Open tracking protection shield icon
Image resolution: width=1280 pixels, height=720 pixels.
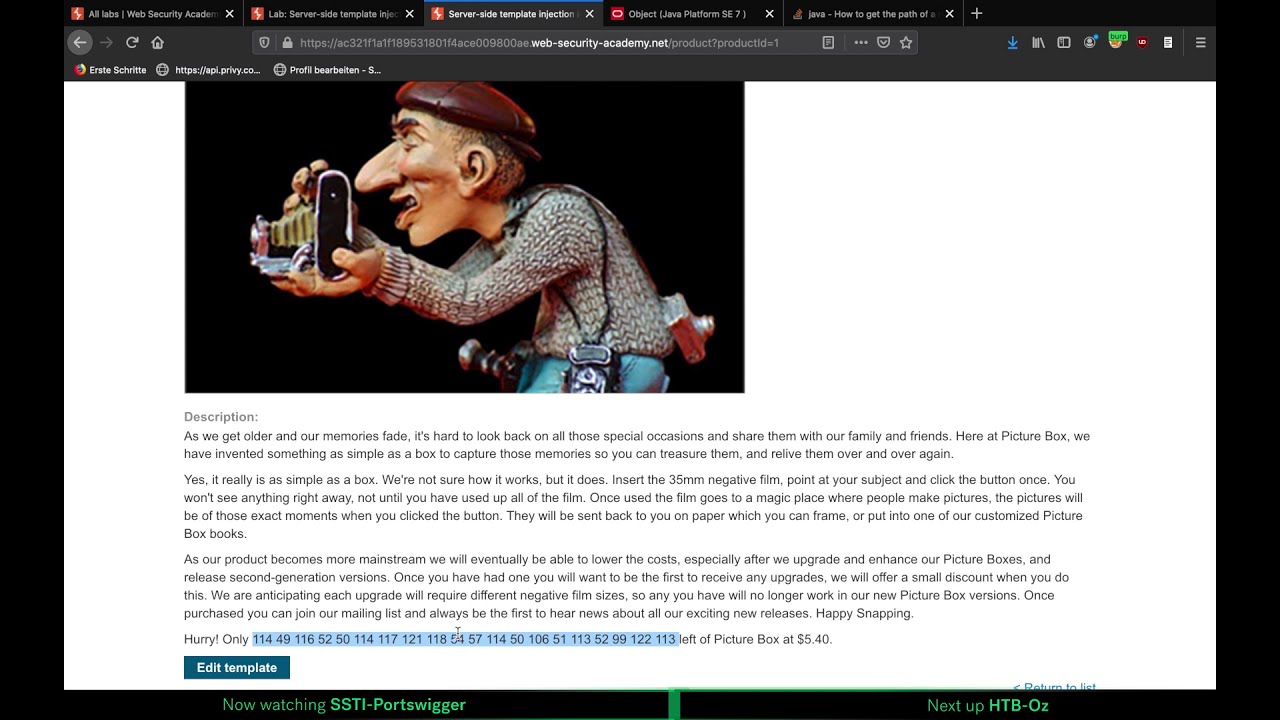pos(264,43)
